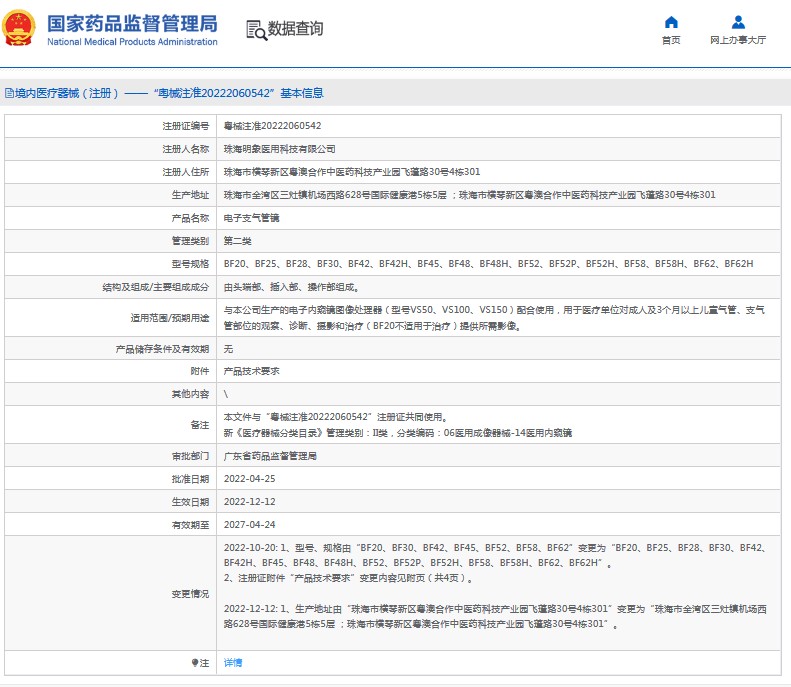The image size is (791, 687).
Task: Click product name 电子支气管镜 cell
Action: click(x=251, y=218)
